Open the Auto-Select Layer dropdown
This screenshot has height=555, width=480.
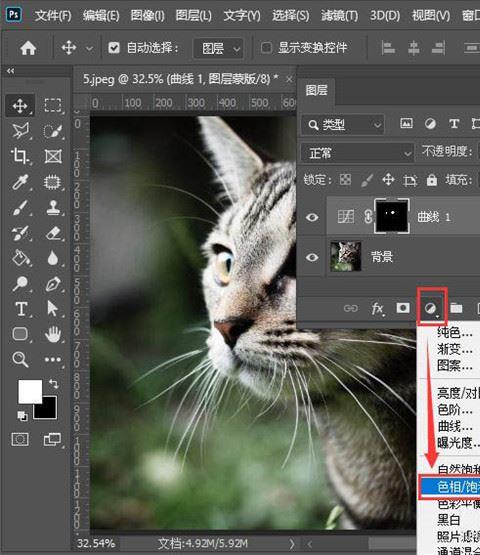point(218,48)
